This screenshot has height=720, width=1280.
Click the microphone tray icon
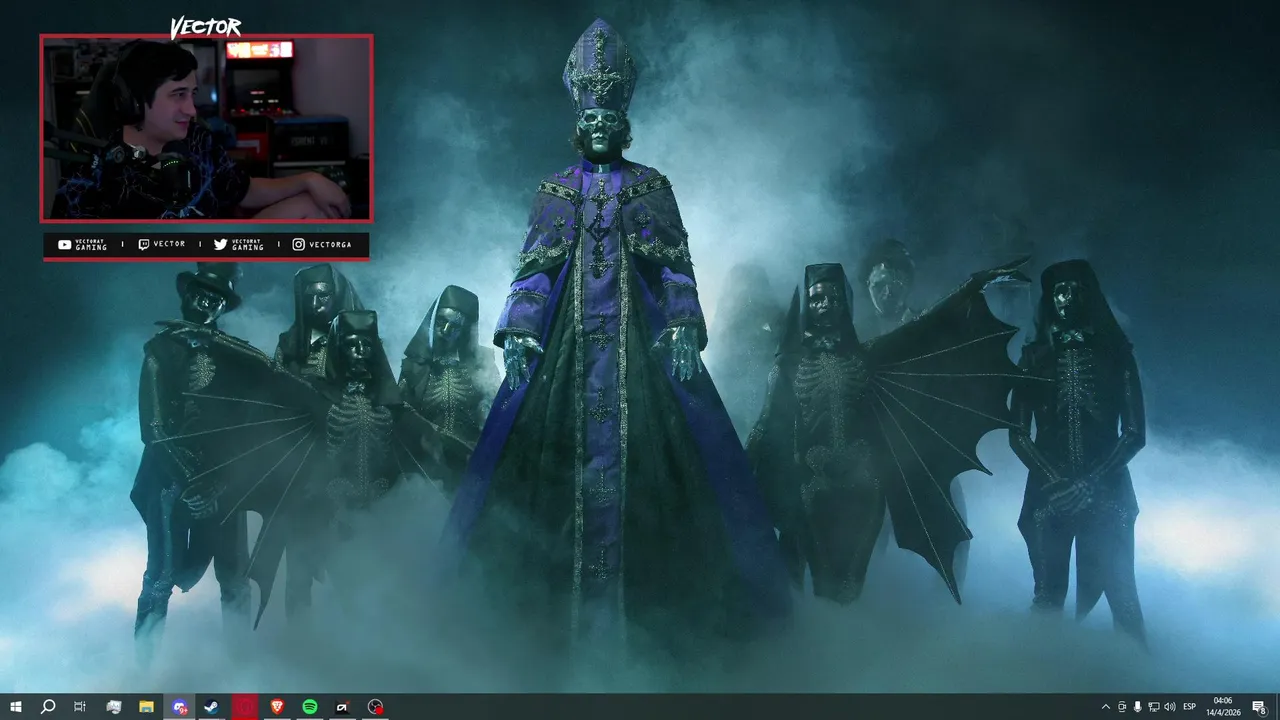pos(1138,707)
